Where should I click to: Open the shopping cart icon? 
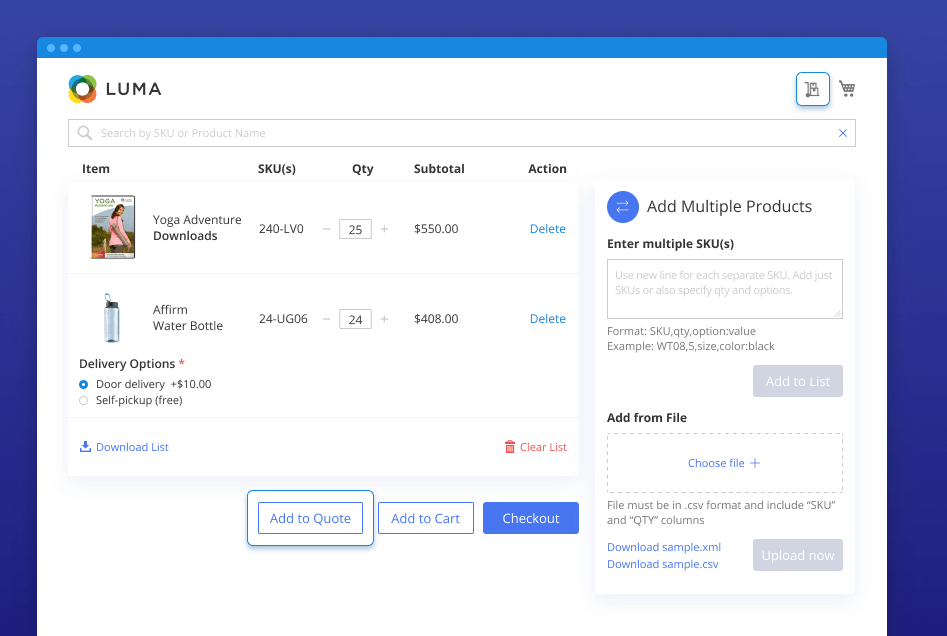click(x=847, y=89)
